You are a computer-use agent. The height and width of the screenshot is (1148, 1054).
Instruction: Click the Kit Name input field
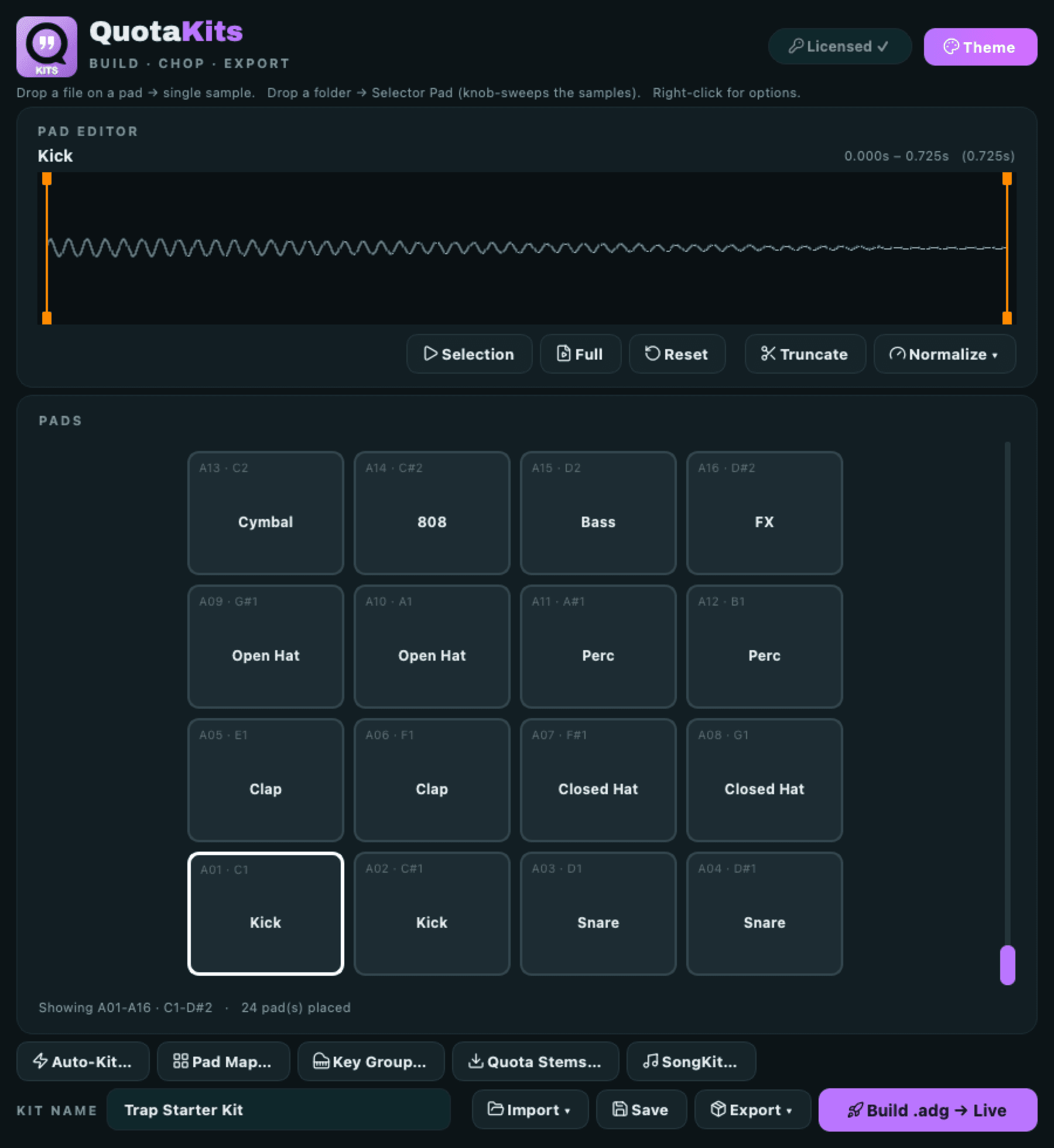point(279,1109)
